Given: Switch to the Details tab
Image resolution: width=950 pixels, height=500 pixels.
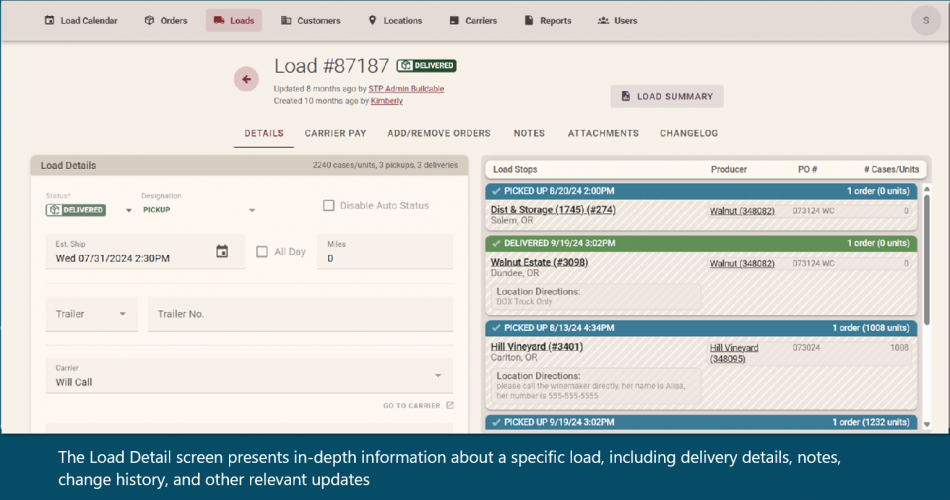Looking at the screenshot, I should 264,133.
